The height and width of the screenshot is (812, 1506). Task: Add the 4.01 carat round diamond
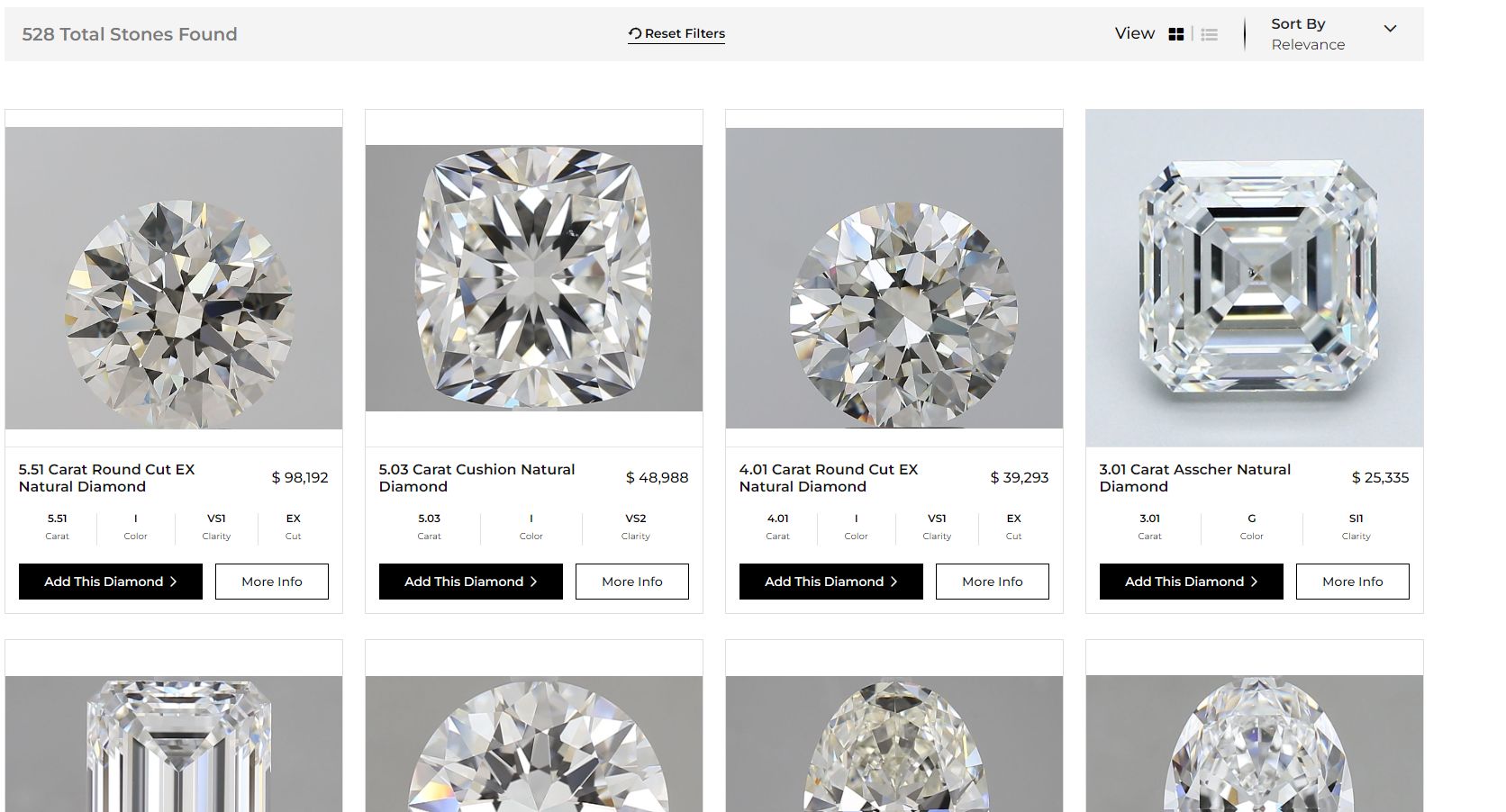pyautogui.click(x=831, y=582)
